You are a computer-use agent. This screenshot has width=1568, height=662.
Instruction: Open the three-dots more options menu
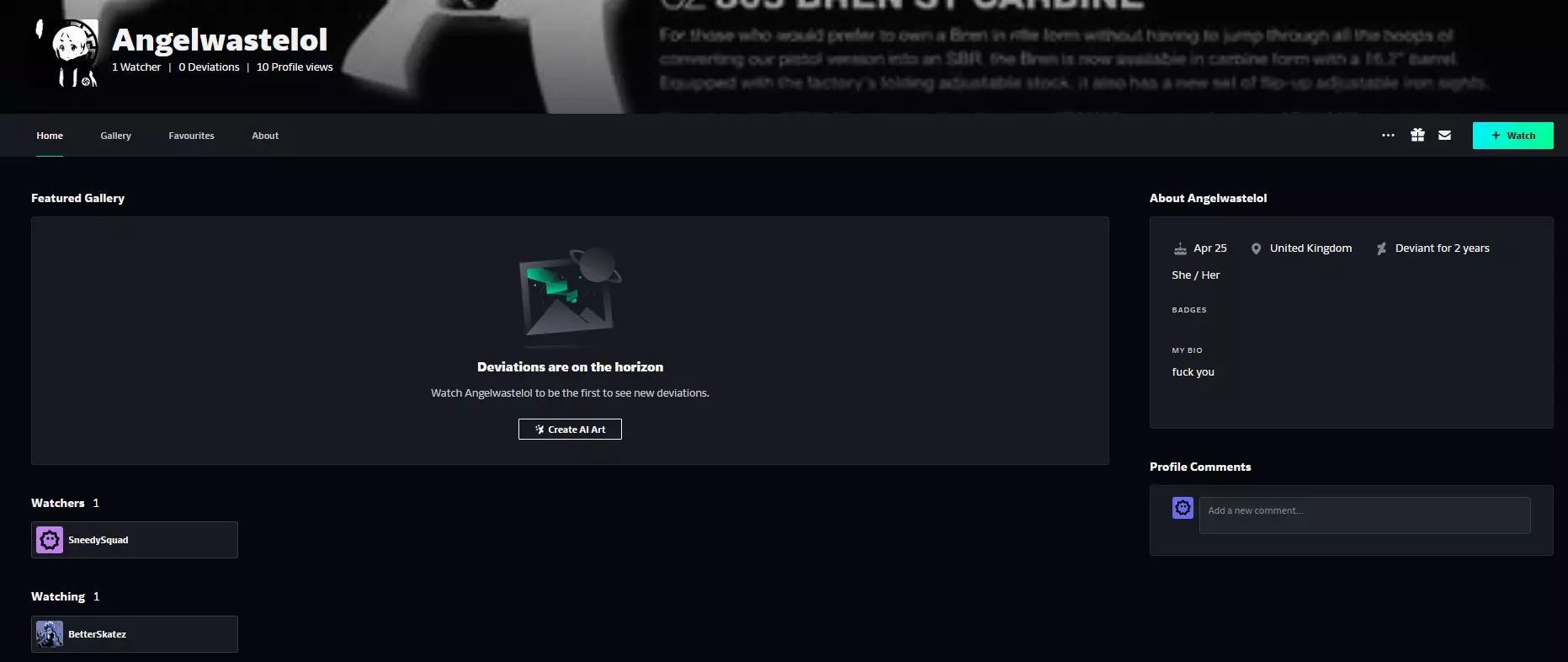tap(1388, 136)
